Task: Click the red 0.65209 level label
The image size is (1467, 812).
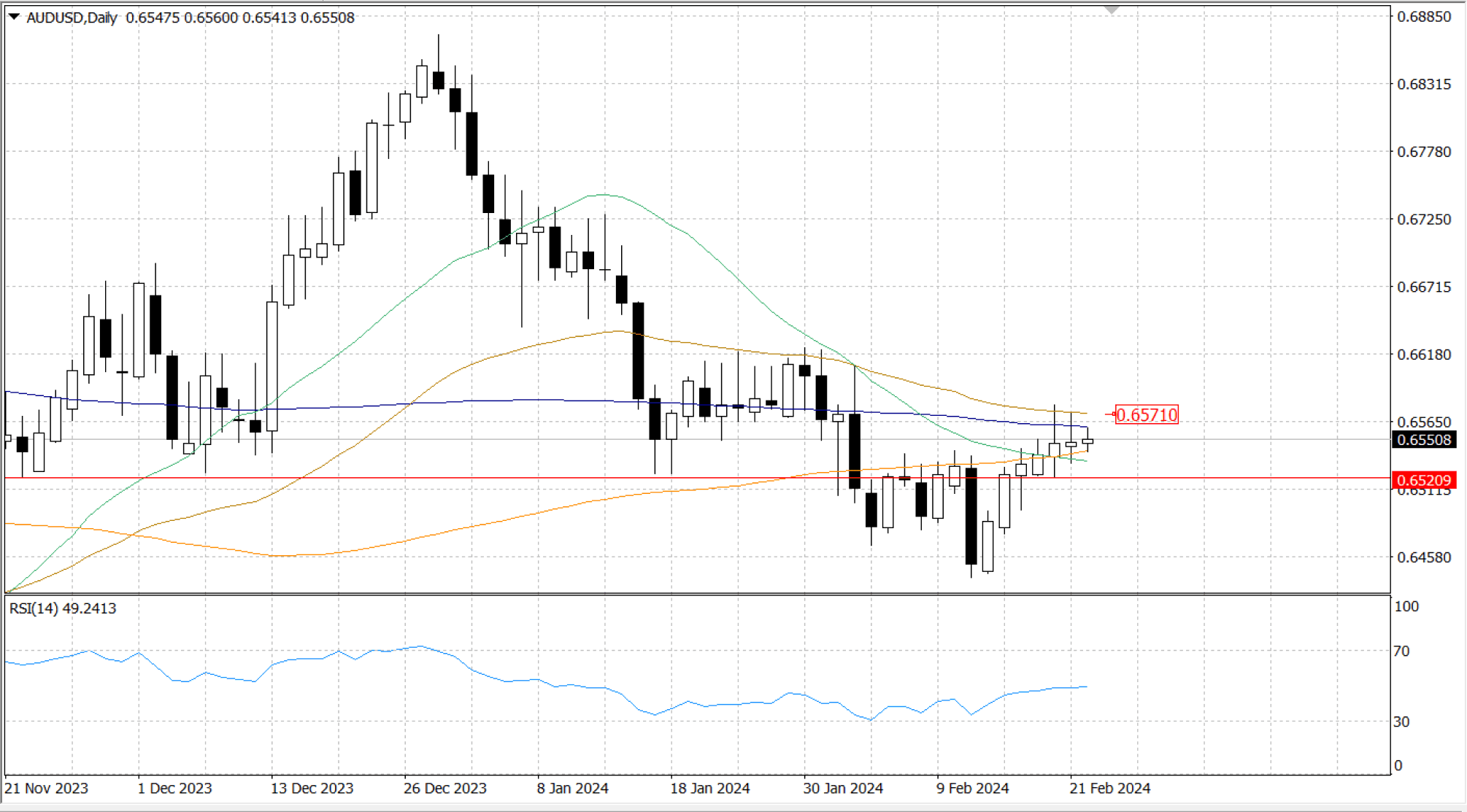Action: coord(1423,480)
